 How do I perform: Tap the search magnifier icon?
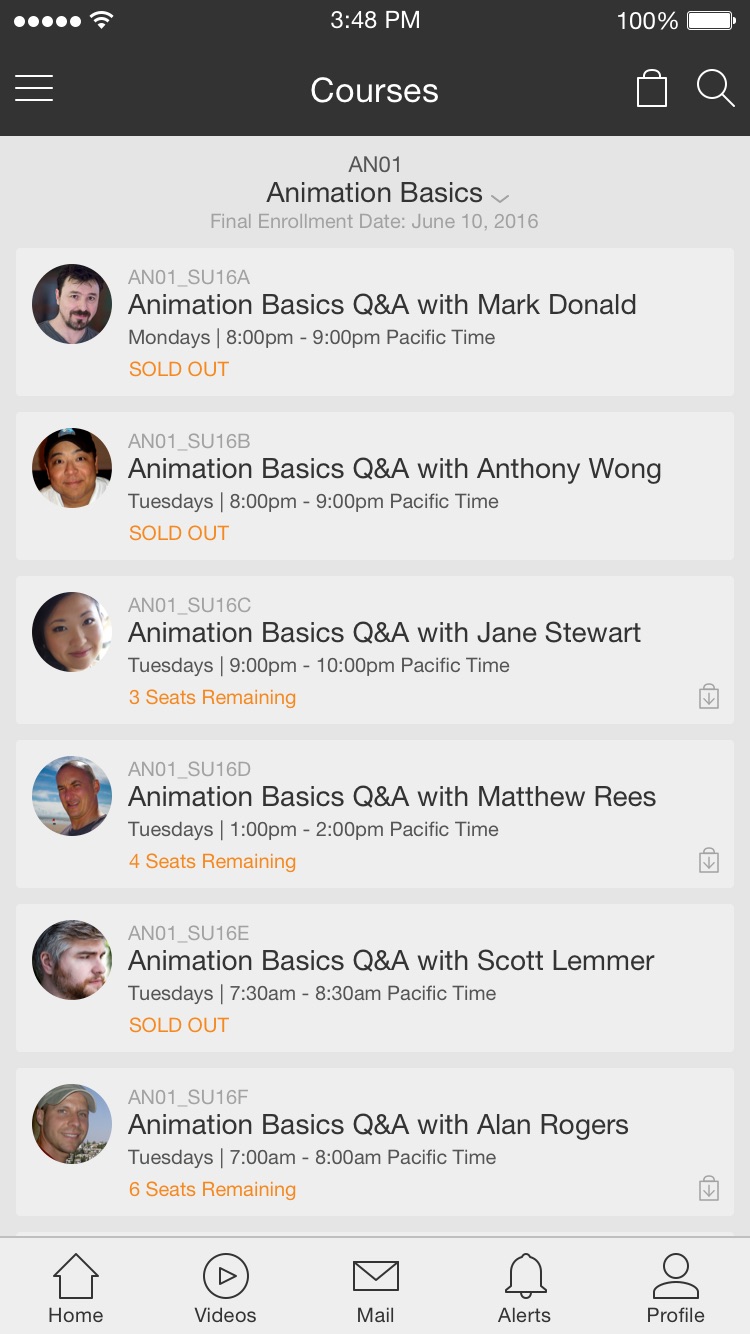[716, 88]
